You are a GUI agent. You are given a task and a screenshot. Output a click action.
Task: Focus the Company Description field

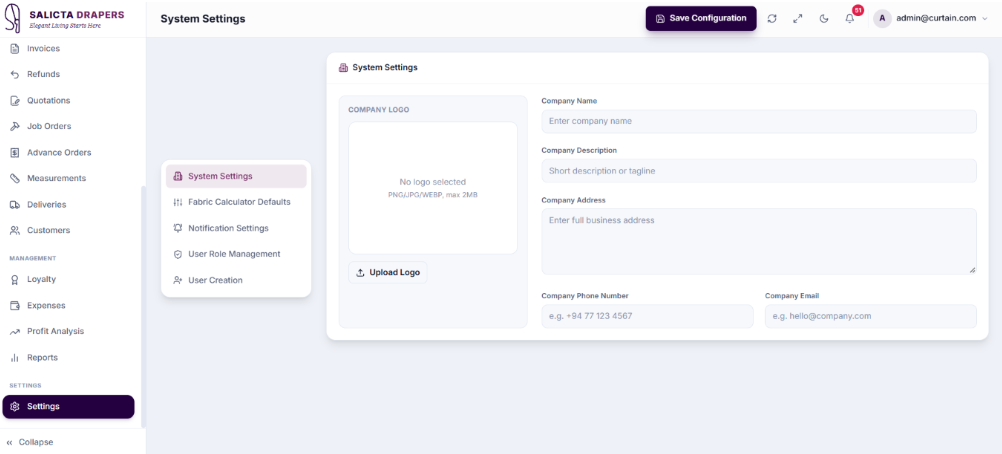(759, 171)
